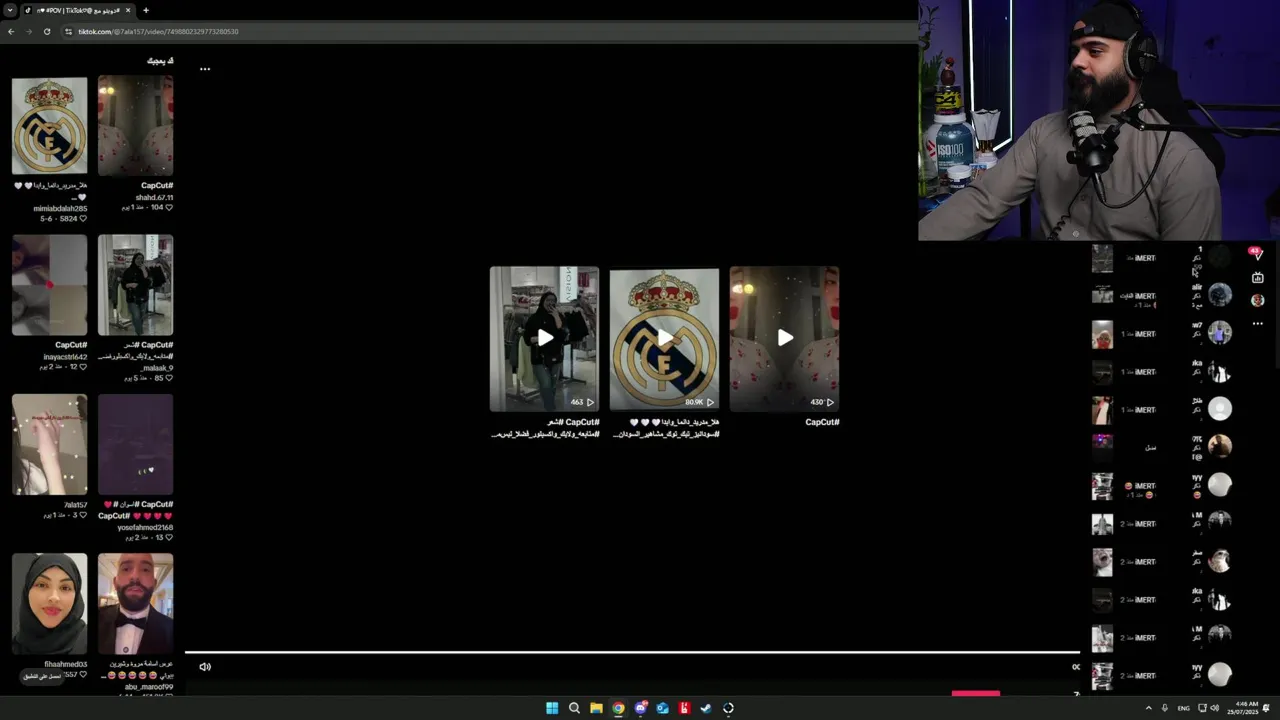The image size is (1280, 720).
Task: Mute the video with the speaker icon
Action: (205, 667)
